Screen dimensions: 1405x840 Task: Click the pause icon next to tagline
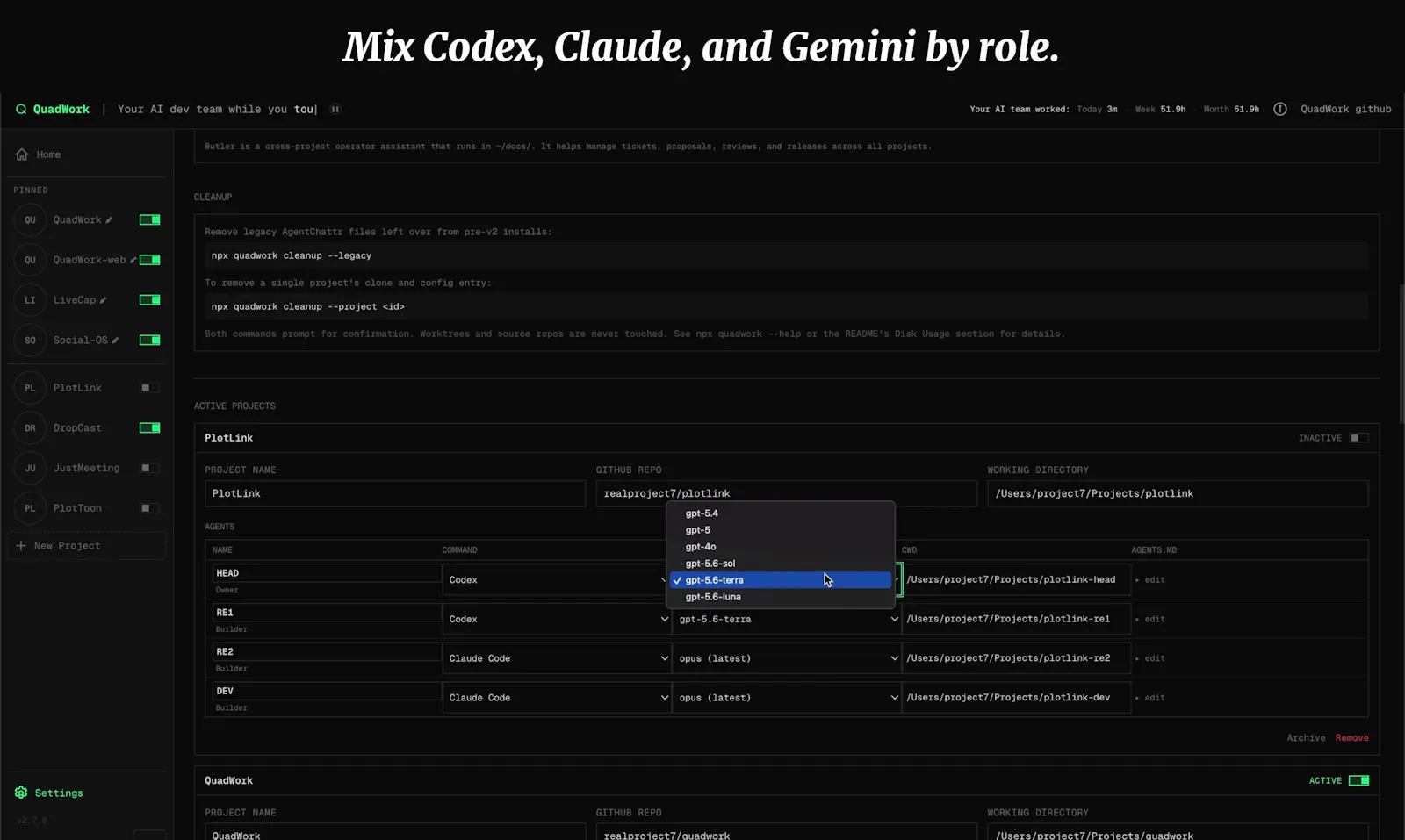[335, 110]
